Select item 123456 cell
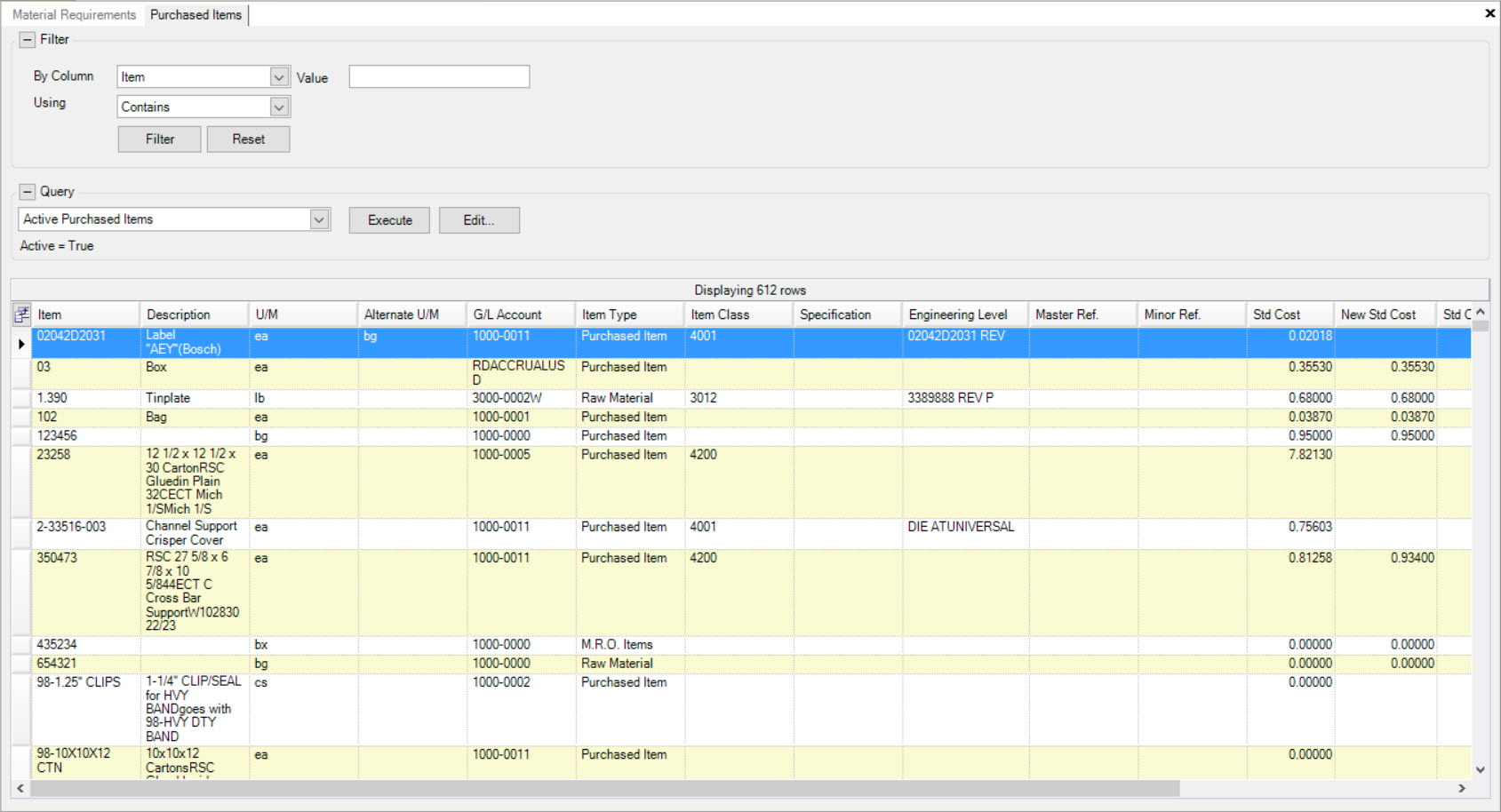The image size is (1501, 812). point(85,435)
